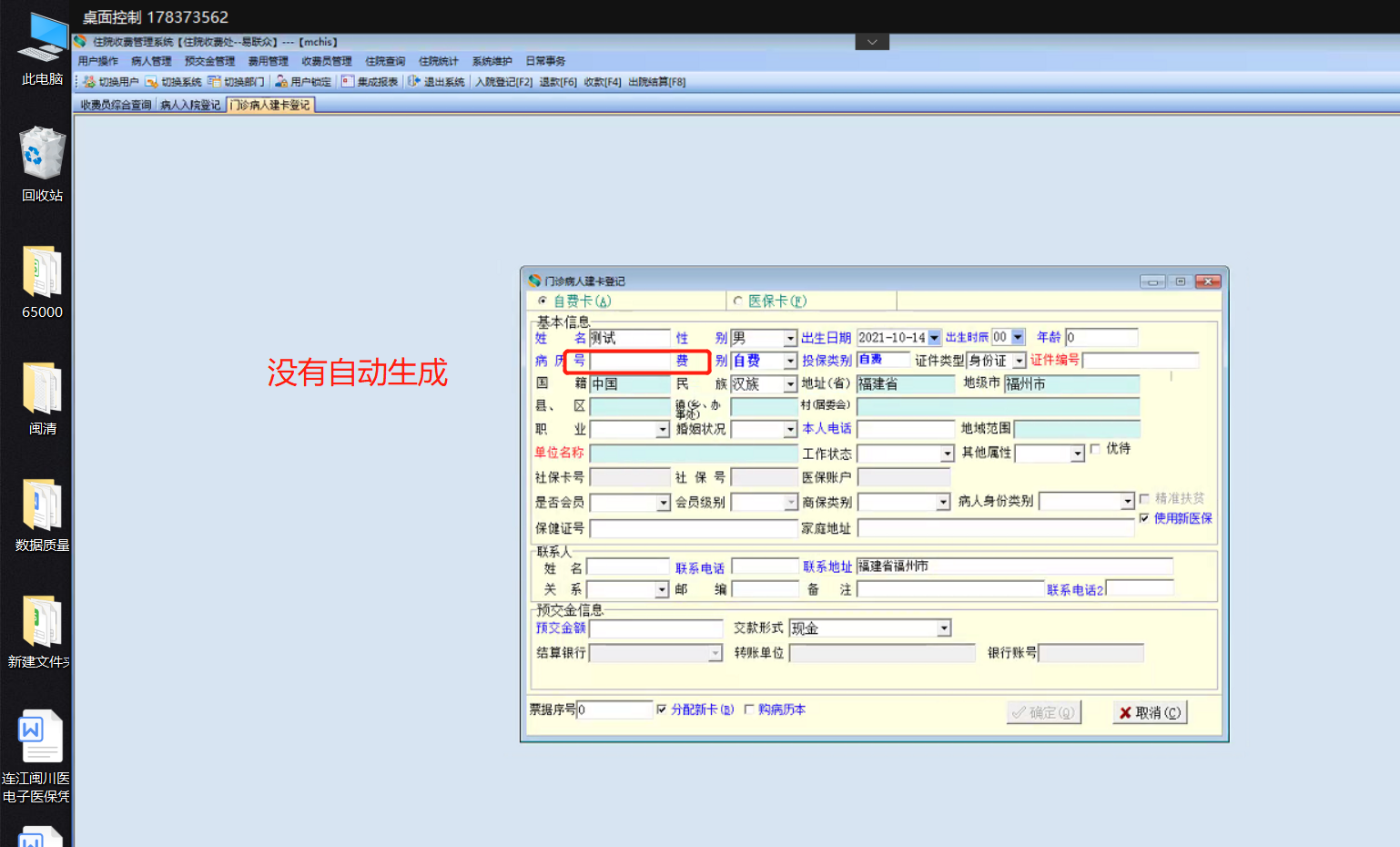Image resolution: width=1400 pixels, height=847 pixels.
Task: Click the 本人电话 input field
Action: [906, 430]
